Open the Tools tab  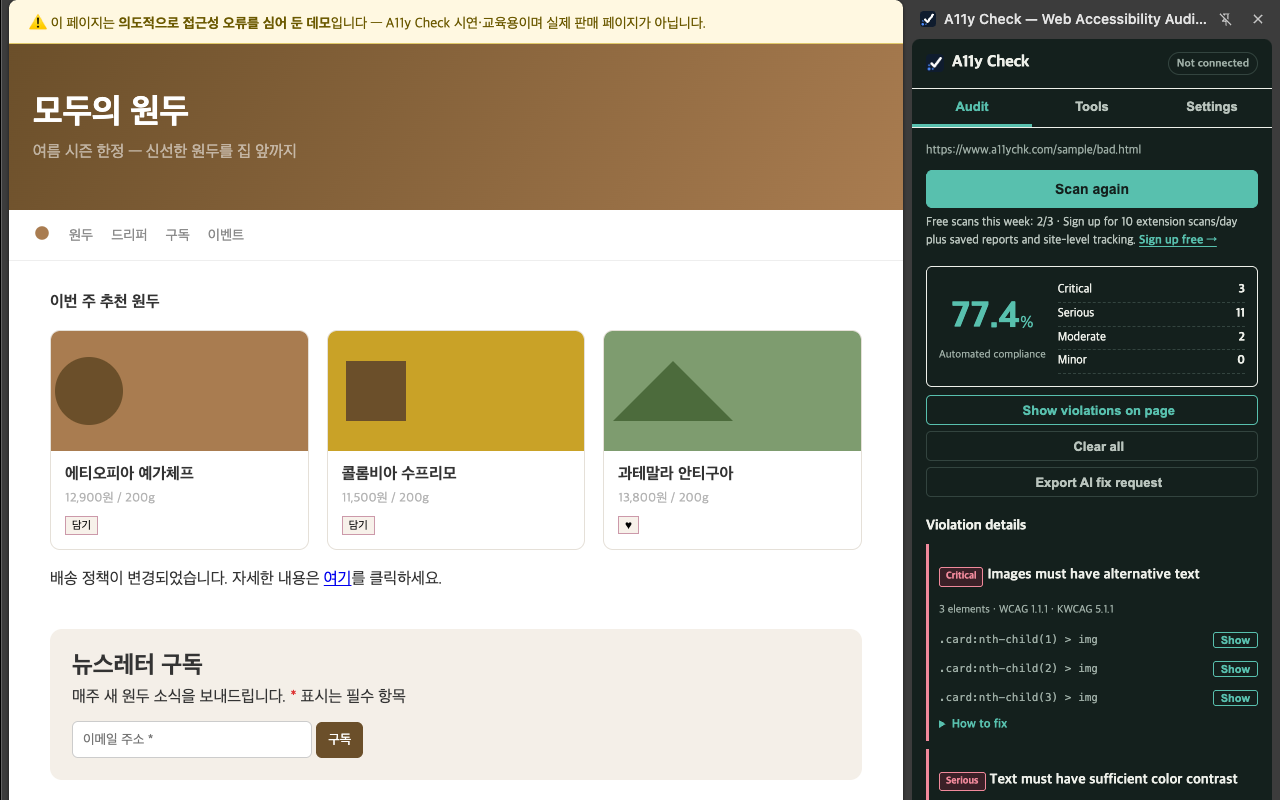coord(1091,106)
